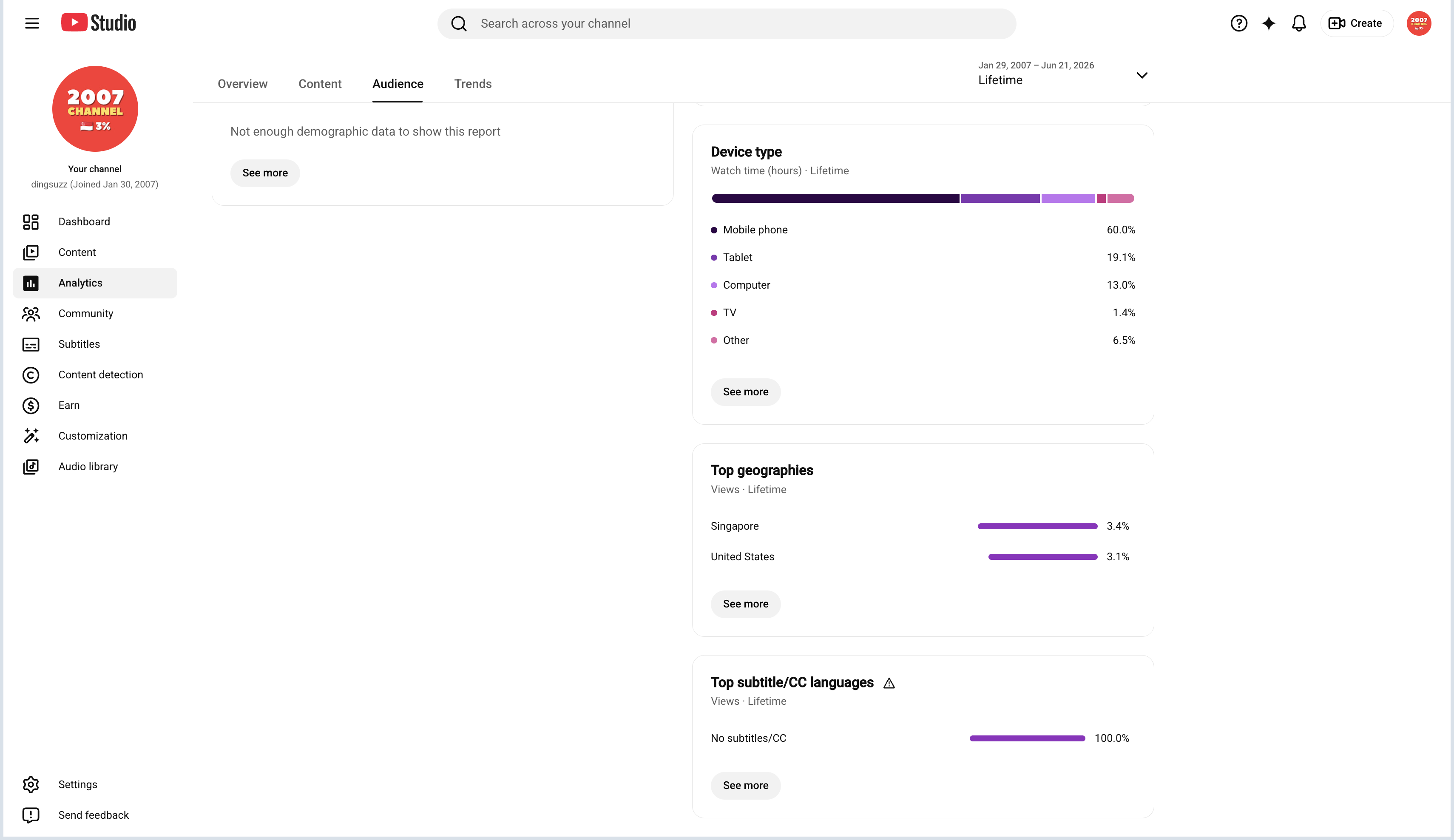Click the Dashboard grid icon
The height and width of the screenshot is (840, 1454).
31,222
